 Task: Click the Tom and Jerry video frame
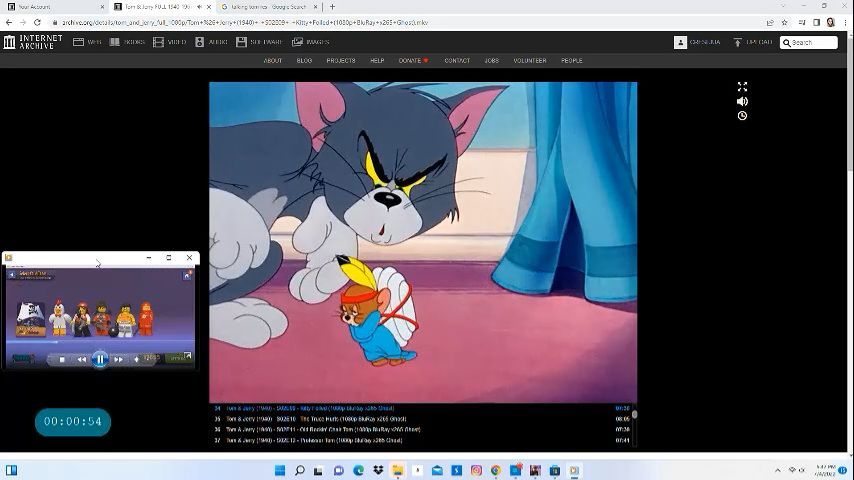(x=423, y=242)
